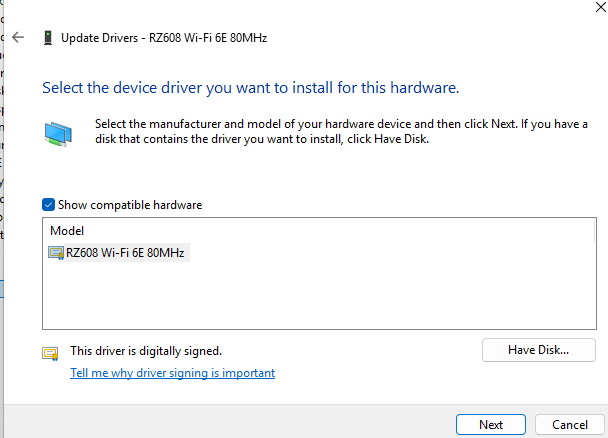608x438 pixels.
Task: Click the network computers hardware icon
Action: [x=58, y=132]
